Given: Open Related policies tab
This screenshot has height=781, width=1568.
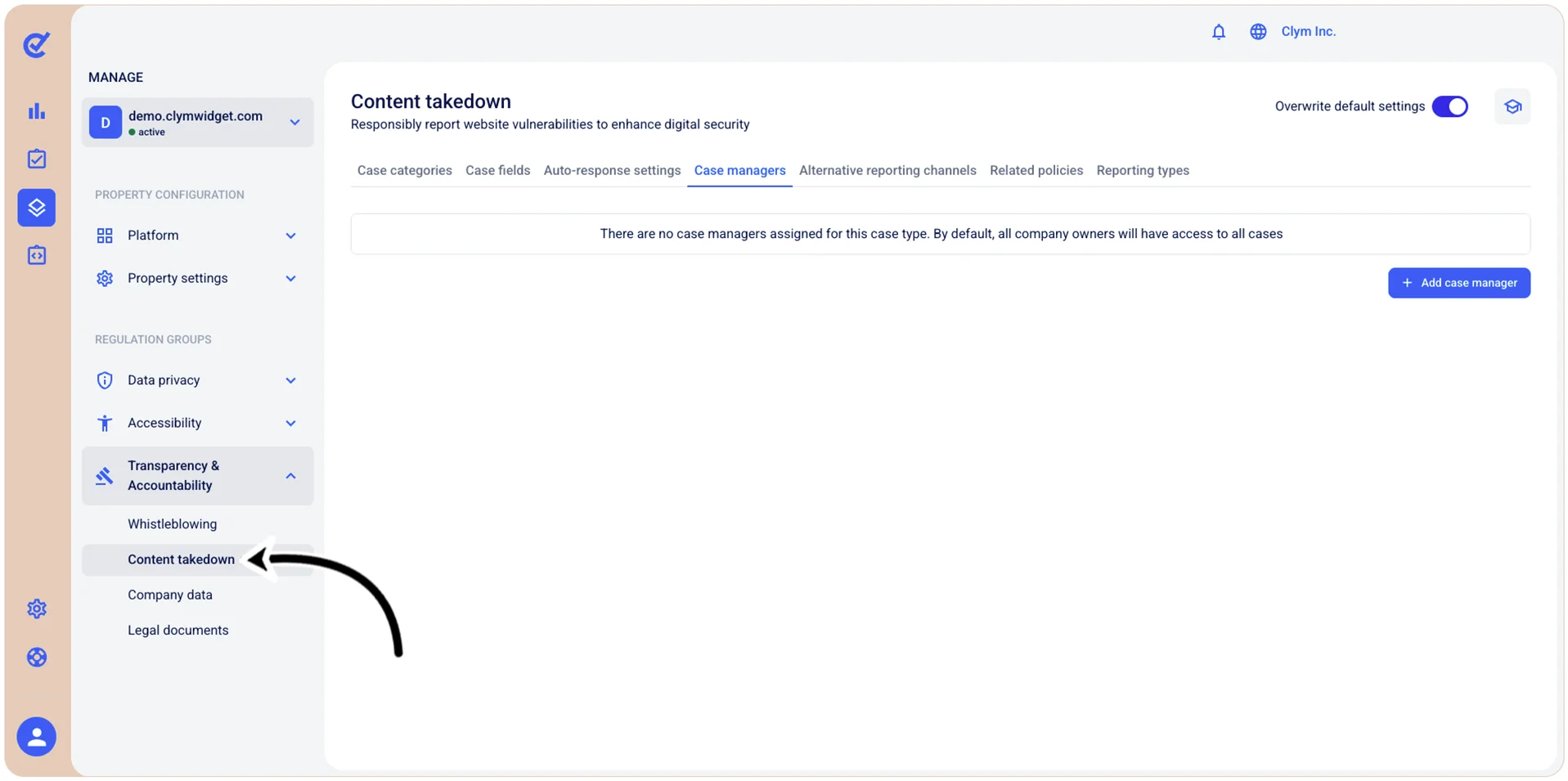Looking at the screenshot, I should [x=1036, y=170].
